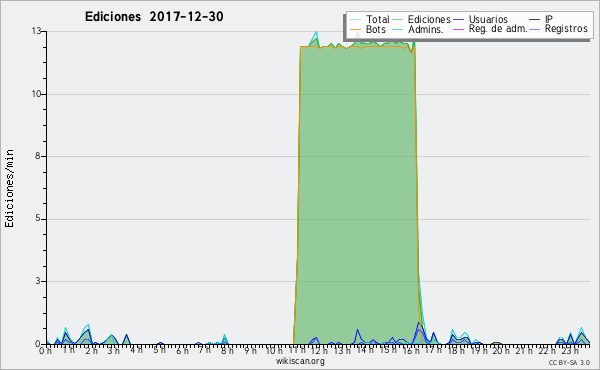Click the magenta Reg. de adm. line swatch
Image resolution: width=600 pixels, height=370 pixels.
coord(458,29)
